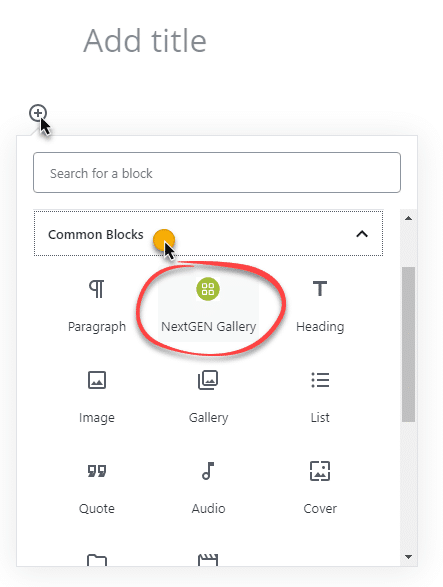
Task: Choose the Heading block icon
Action: pos(320,289)
